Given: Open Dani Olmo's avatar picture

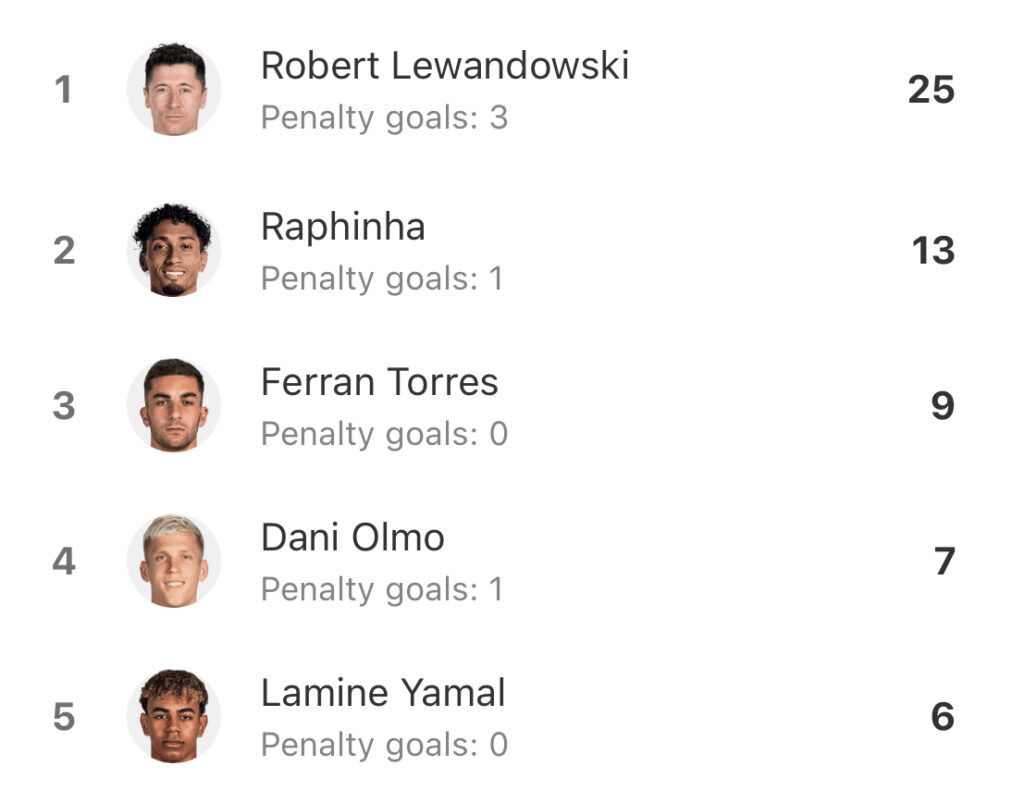Looking at the screenshot, I should pos(174,561).
